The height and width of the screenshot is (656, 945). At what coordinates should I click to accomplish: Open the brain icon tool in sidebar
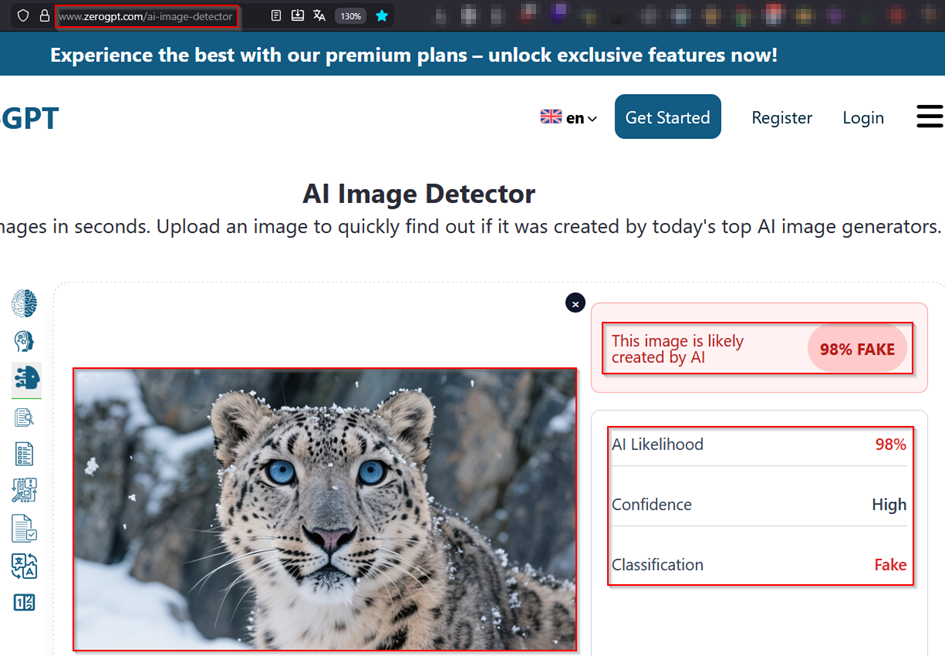24,303
